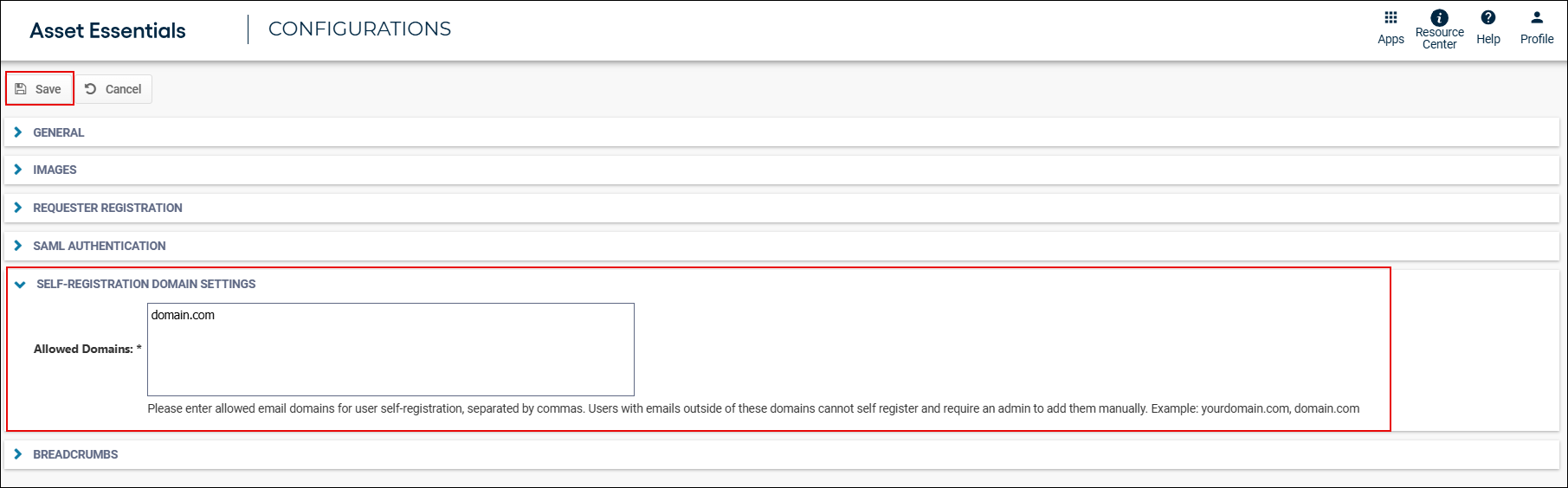Click the Asset Essentials logo title

click(x=107, y=30)
